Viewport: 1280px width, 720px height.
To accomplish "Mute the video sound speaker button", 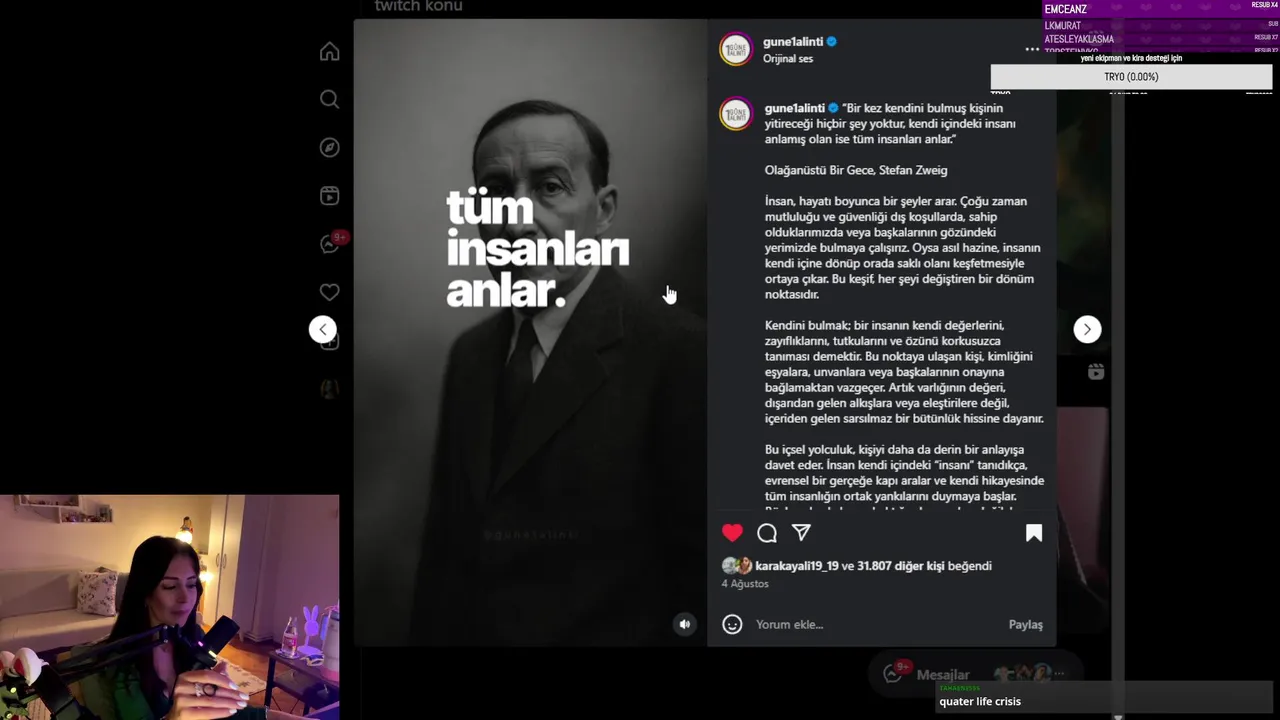I will (685, 624).
